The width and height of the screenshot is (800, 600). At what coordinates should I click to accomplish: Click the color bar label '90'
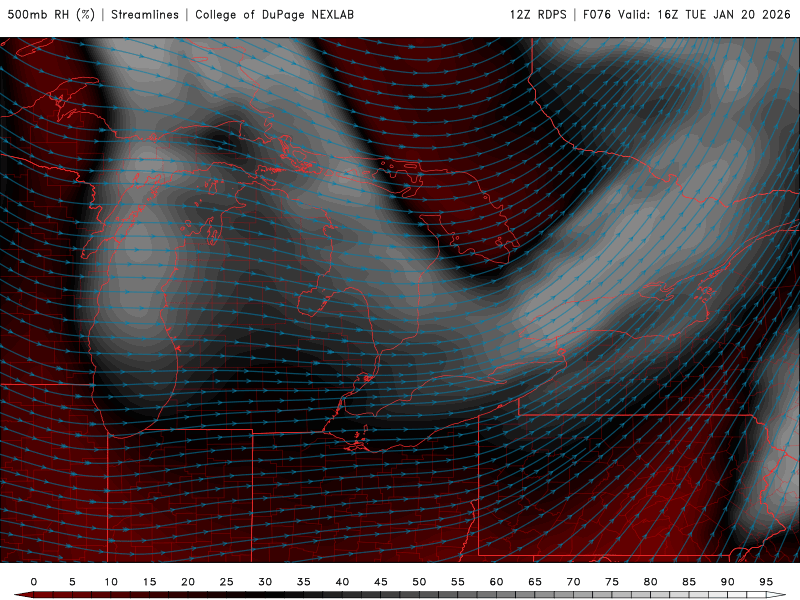click(728, 582)
